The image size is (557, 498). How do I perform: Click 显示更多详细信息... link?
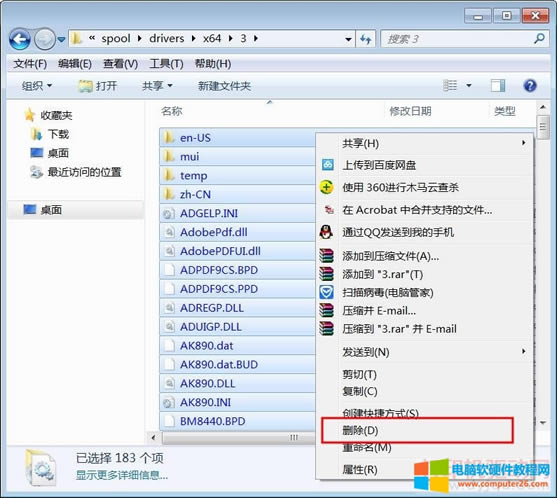[x=122, y=475]
